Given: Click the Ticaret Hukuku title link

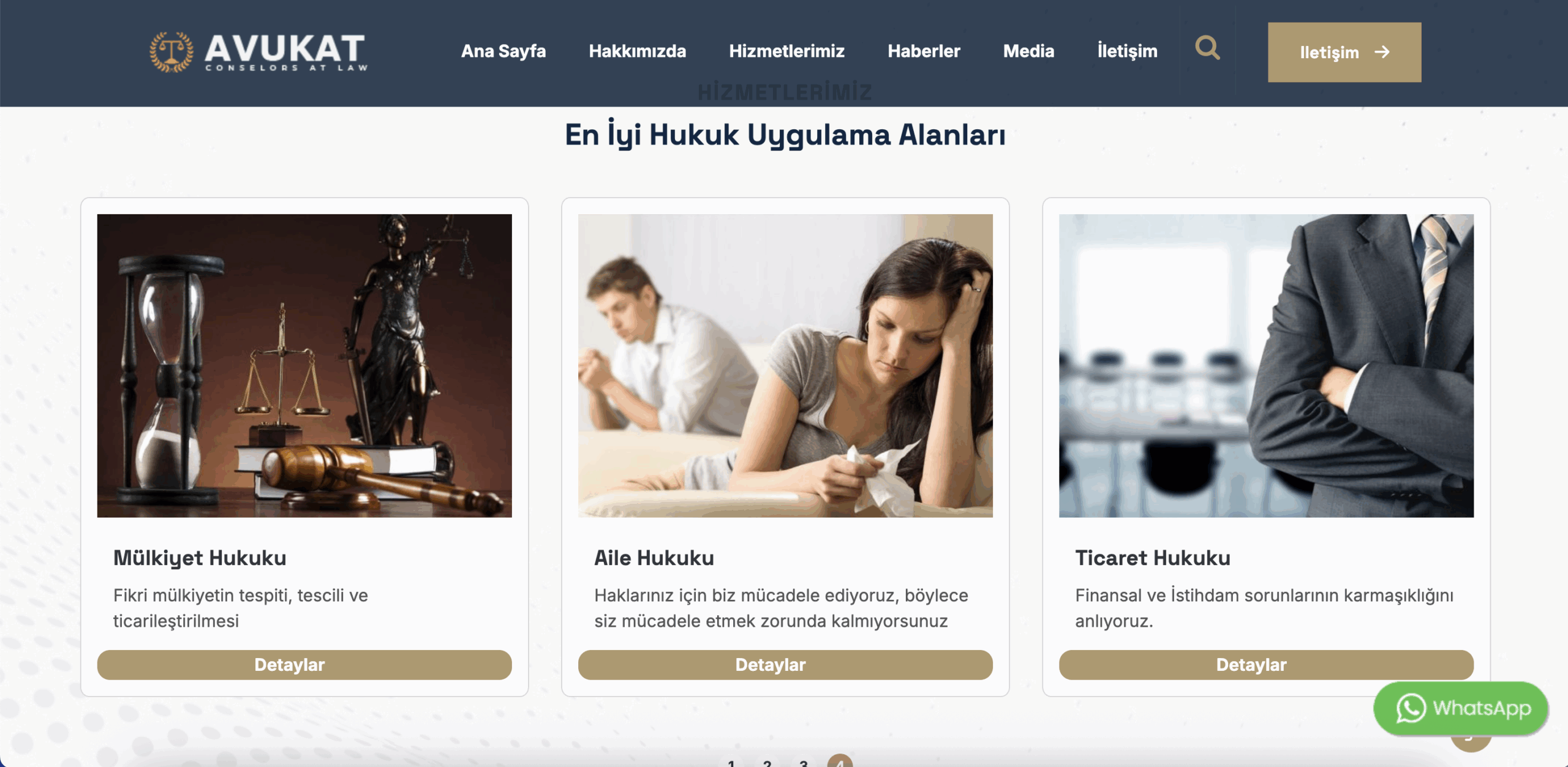Looking at the screenshot, I should [1153, 558].
